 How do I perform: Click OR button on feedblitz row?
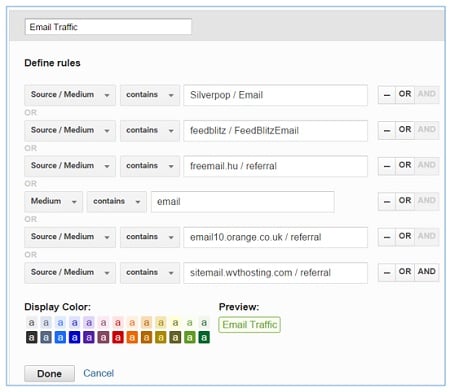coord(405,130)
